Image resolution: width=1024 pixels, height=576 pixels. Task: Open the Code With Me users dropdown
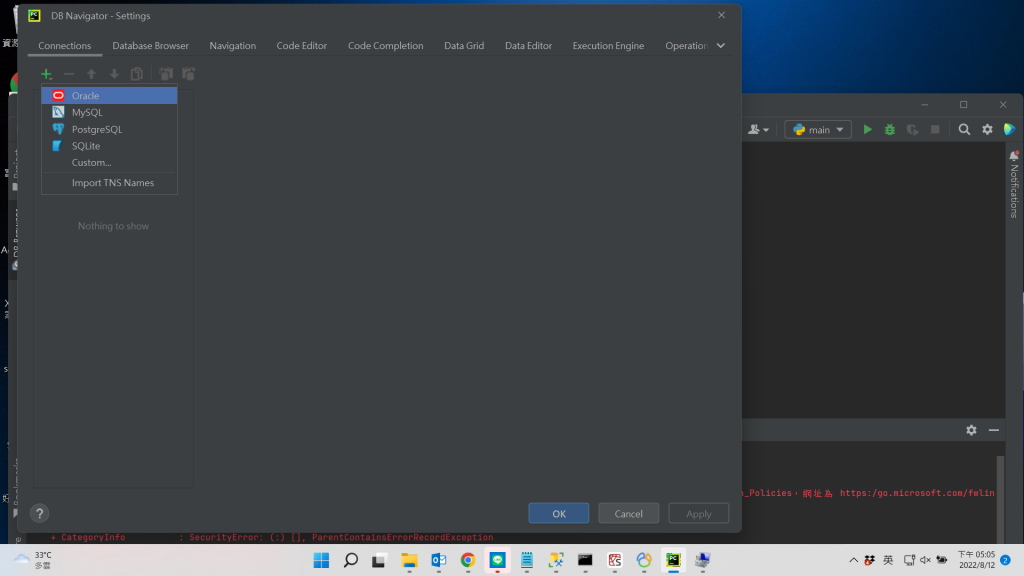(758, 129)
